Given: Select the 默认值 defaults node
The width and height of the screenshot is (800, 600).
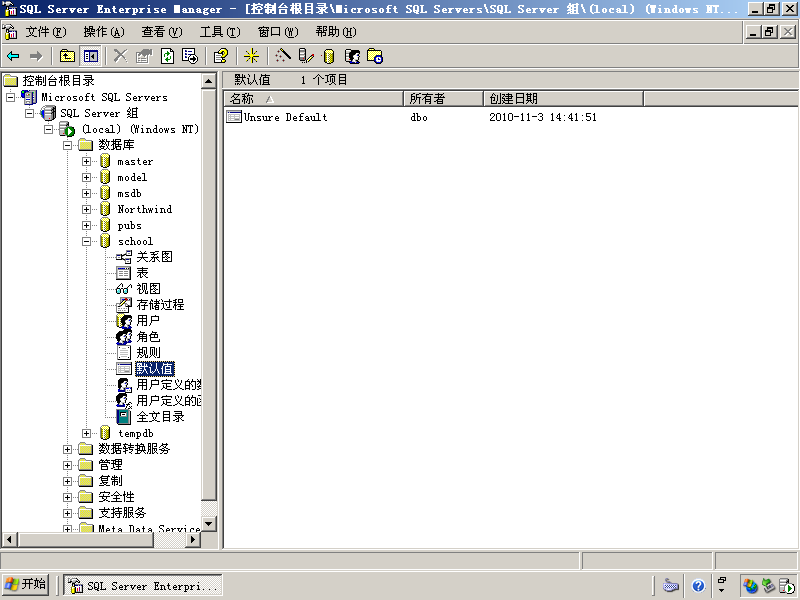Looking at the screenshot, I should coord(155,368).
